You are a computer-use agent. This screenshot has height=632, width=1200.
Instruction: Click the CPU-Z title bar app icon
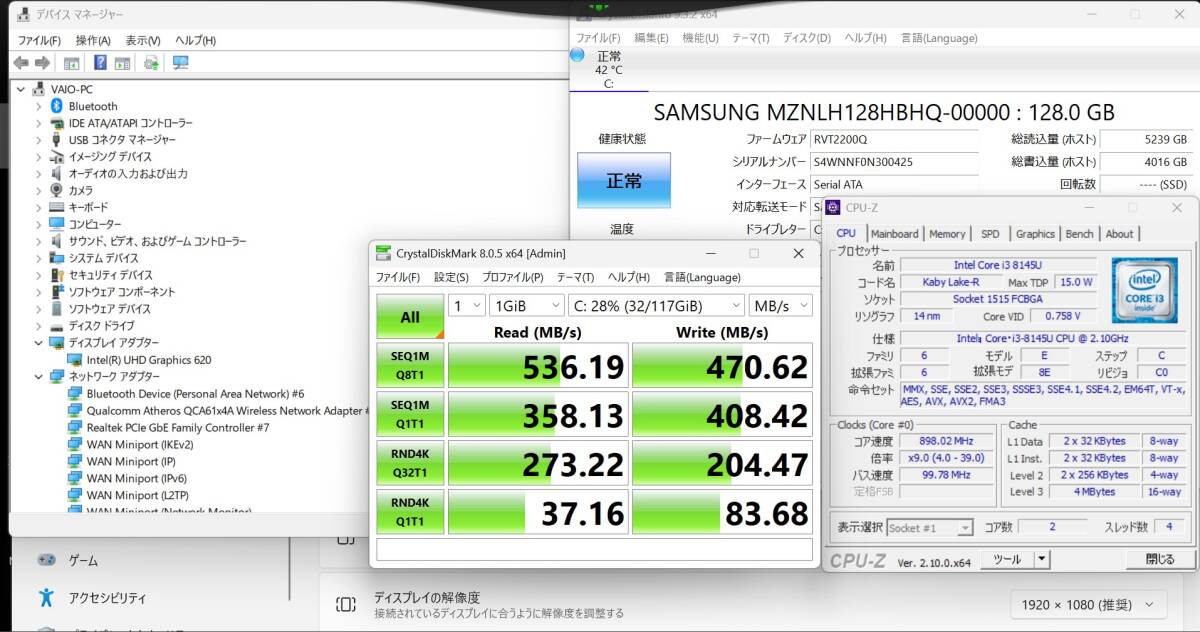point(833,208)
